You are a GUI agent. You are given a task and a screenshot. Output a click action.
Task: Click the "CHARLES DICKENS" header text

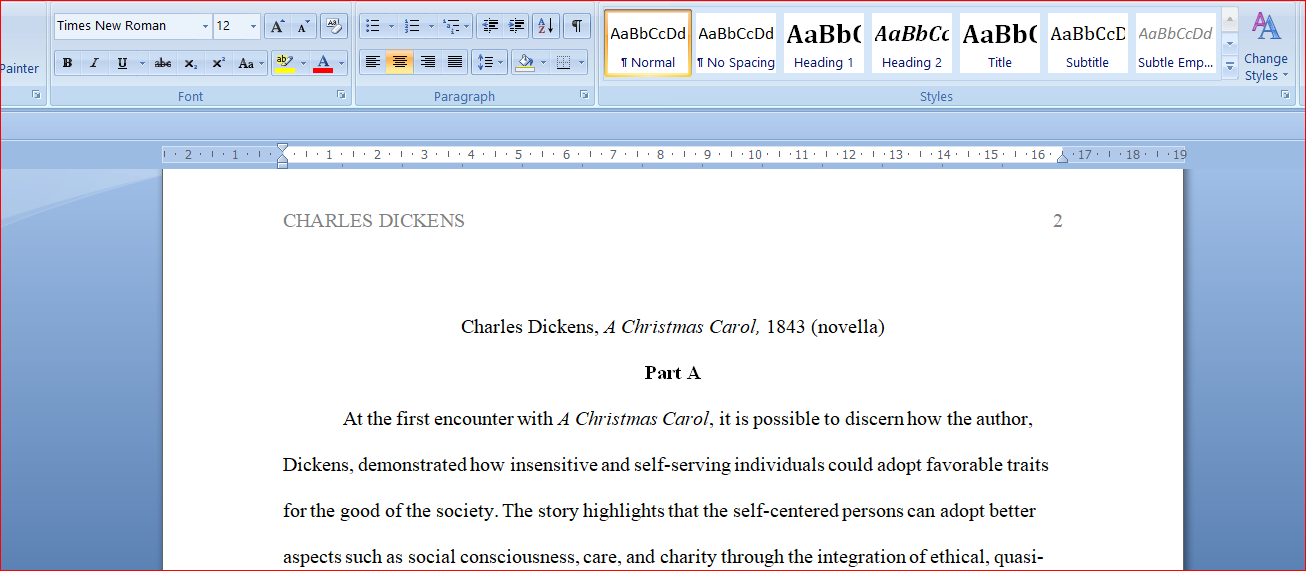tap(374, 221)
